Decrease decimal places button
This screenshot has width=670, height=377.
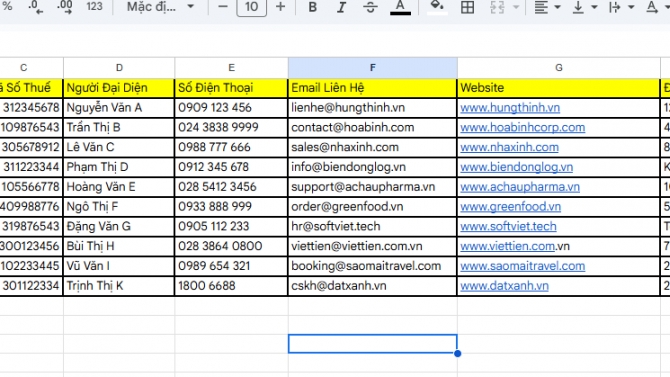click(35, 6)
